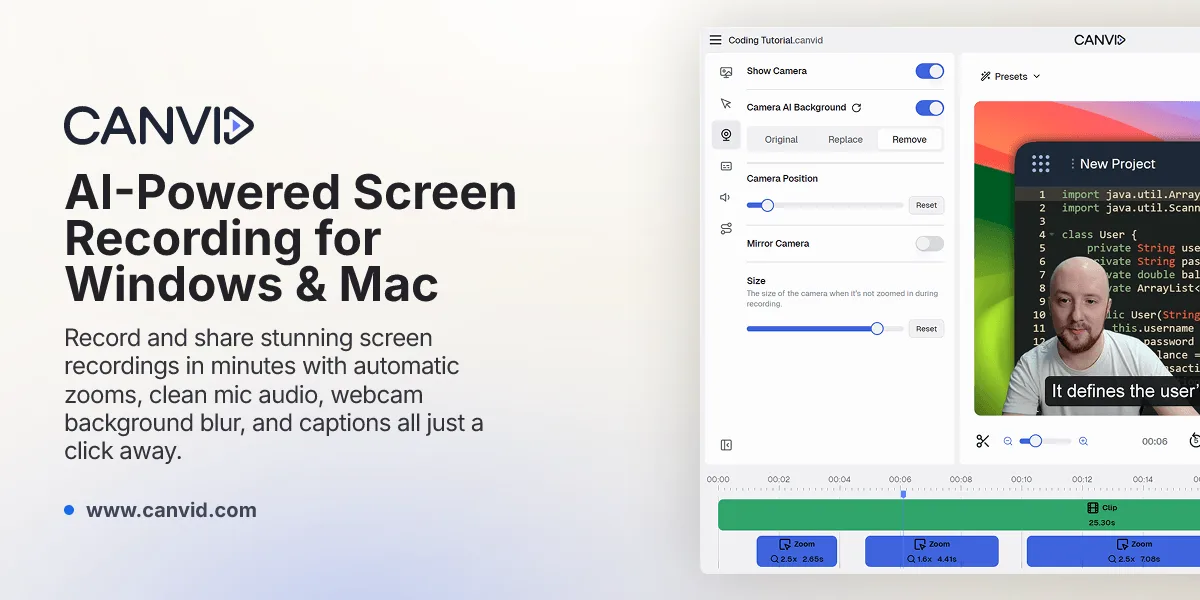The image size is (1200, 600).
Task: Select the scissors cut tool
Action: [983, 441]
